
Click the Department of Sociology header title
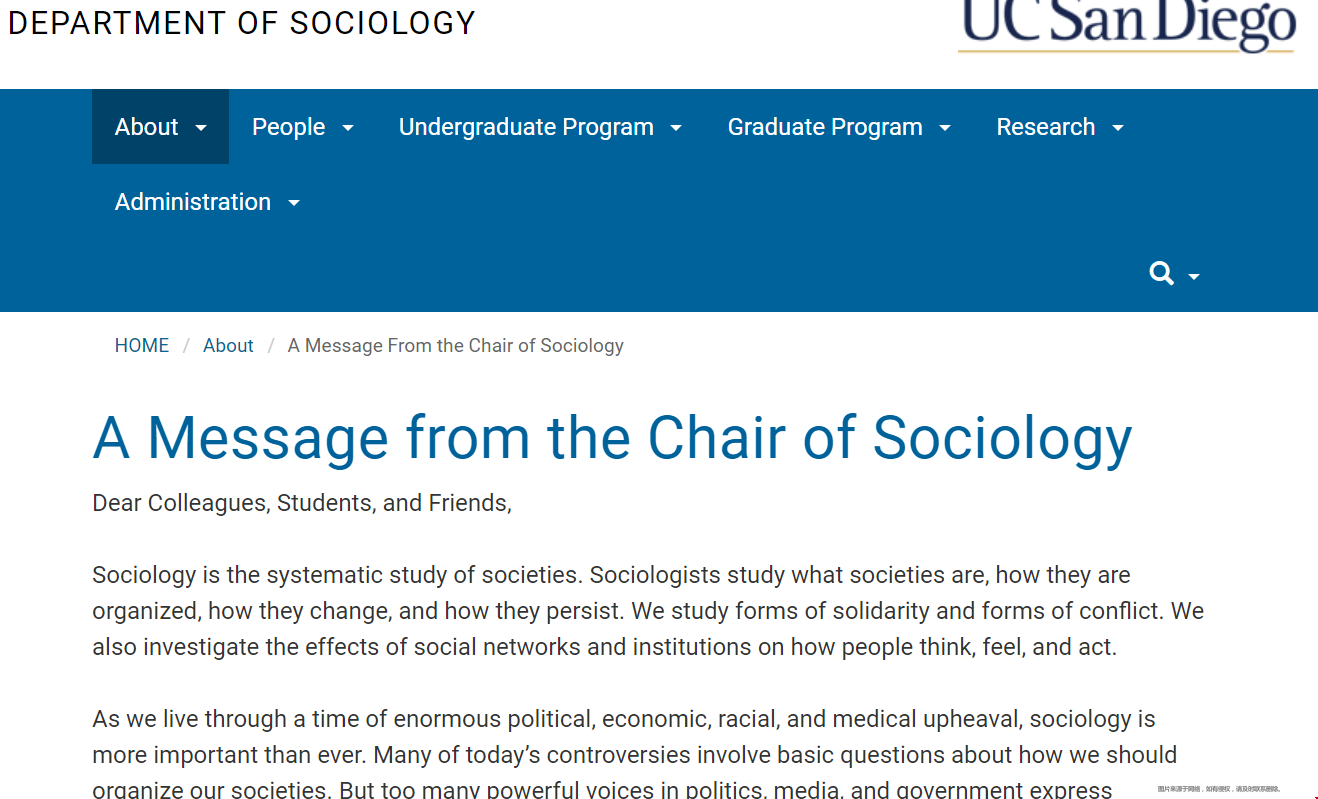click(242, 22)
